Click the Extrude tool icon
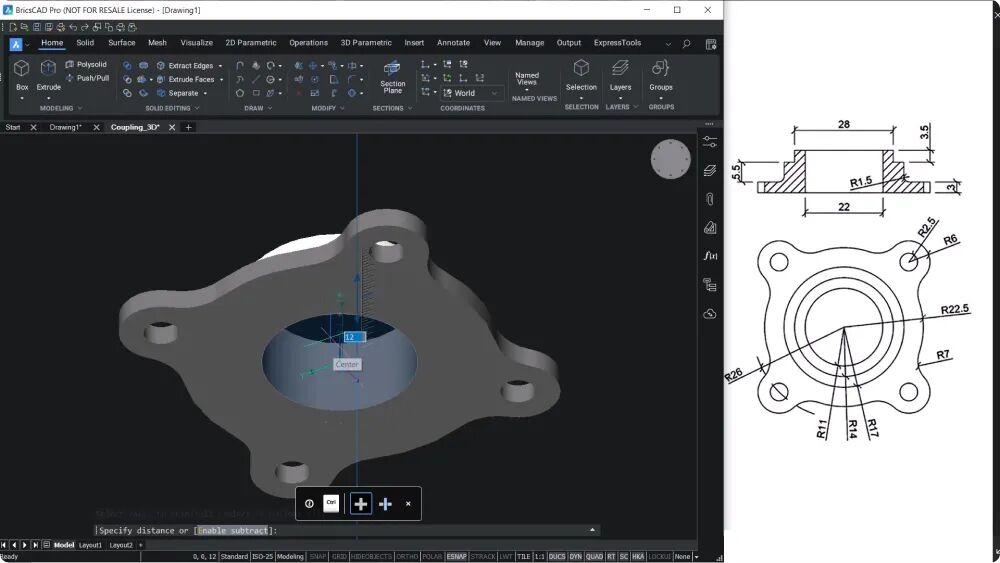This screenshot has height=563, width=1000. (x=48, y=68)
